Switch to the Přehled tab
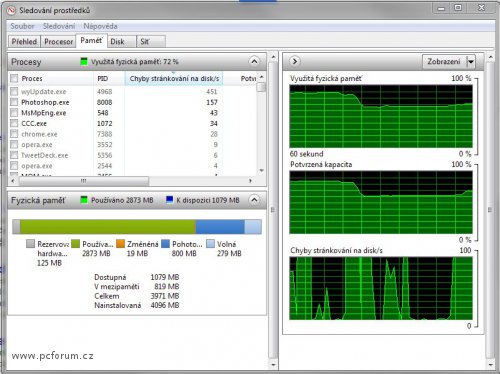The height and width of the screenshot is (374, 500). coord(24,42)
